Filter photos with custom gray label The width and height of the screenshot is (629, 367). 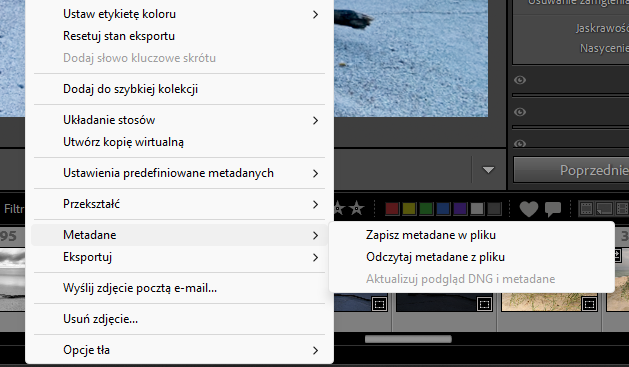point(477,209)
